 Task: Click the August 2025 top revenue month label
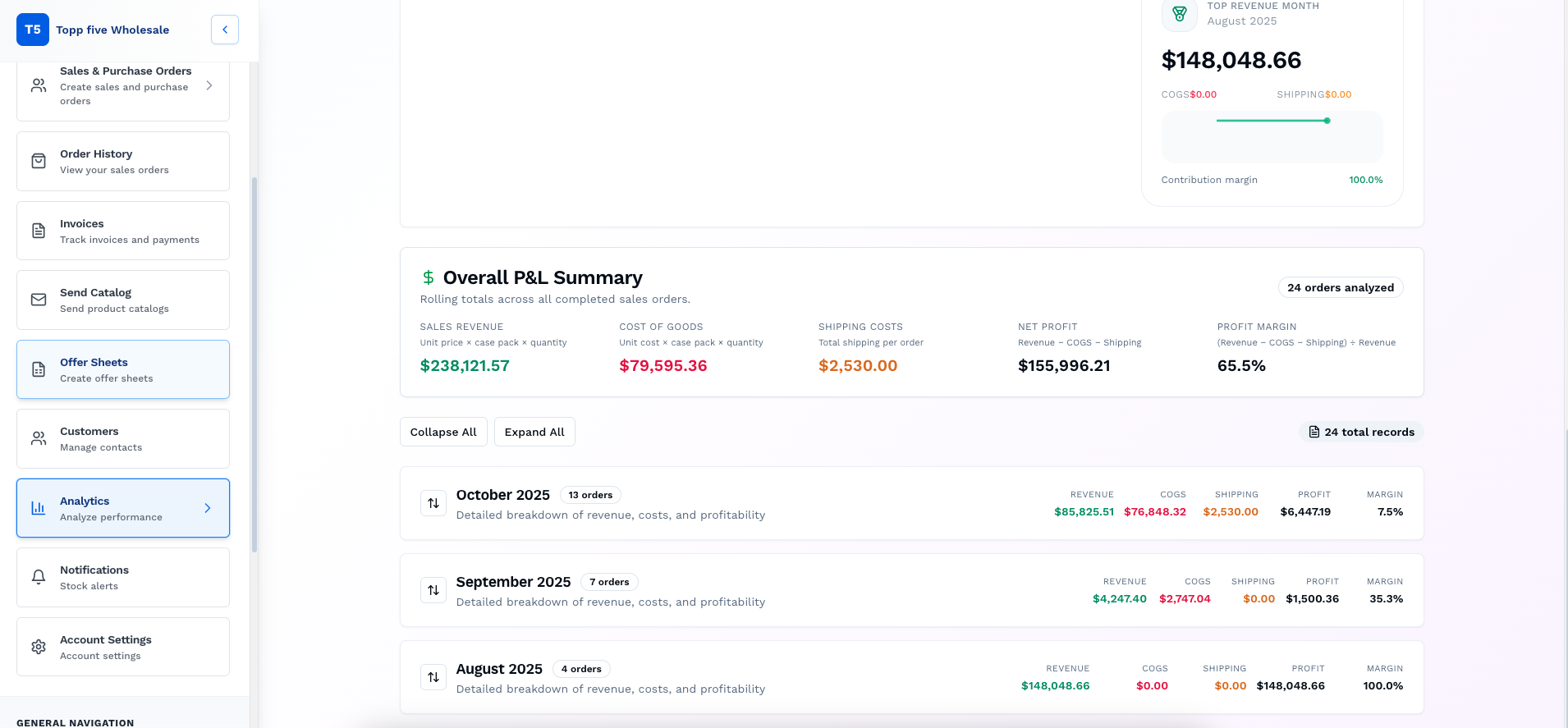click(x=1242, y=21)
